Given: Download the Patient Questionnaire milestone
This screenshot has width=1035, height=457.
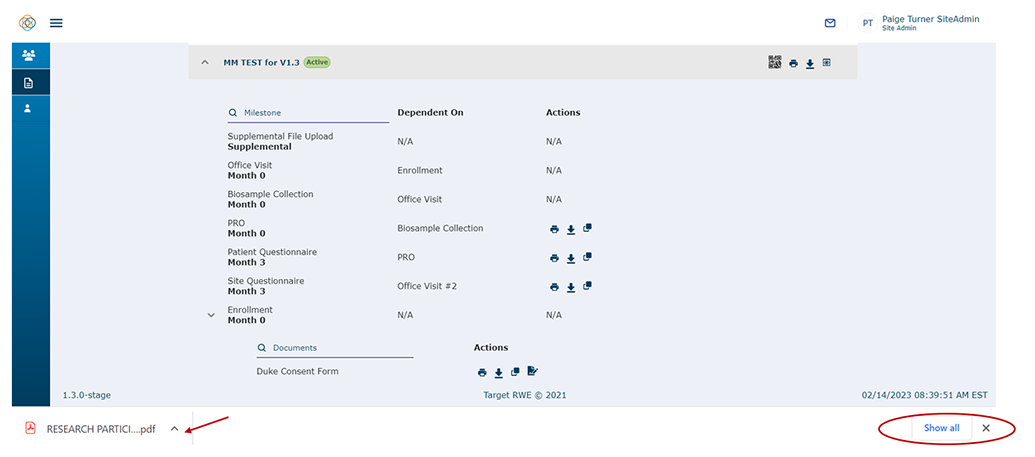Looking at the screenshot, I should (571, 259).
